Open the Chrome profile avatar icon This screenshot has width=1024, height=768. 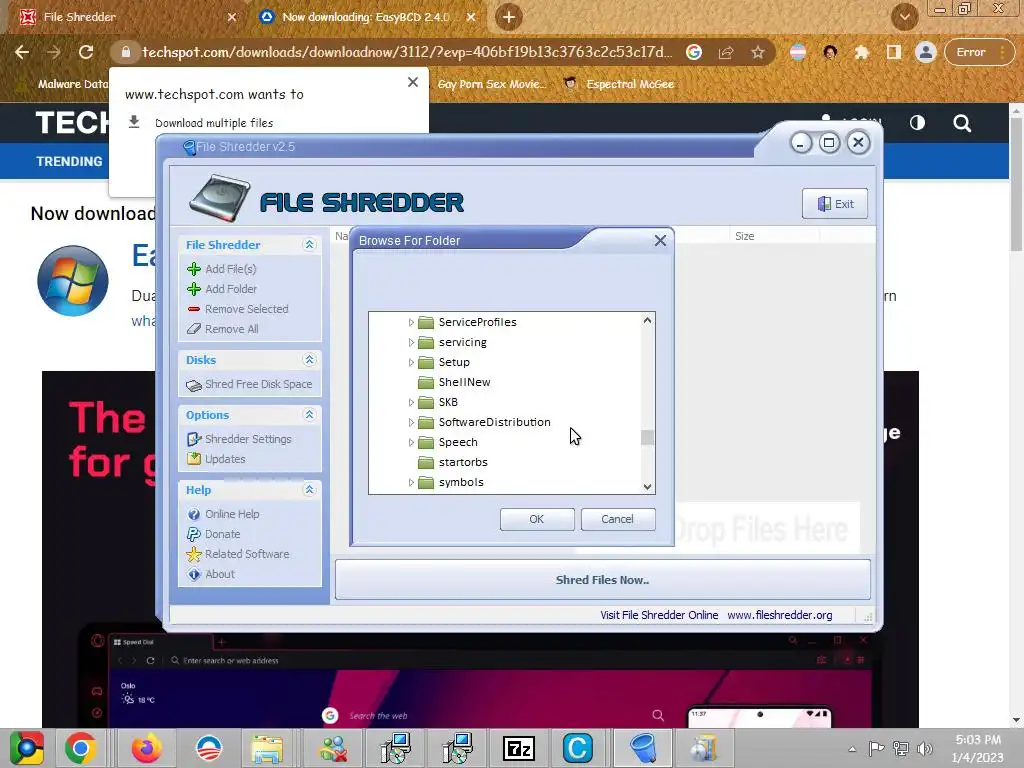point(925,52)
